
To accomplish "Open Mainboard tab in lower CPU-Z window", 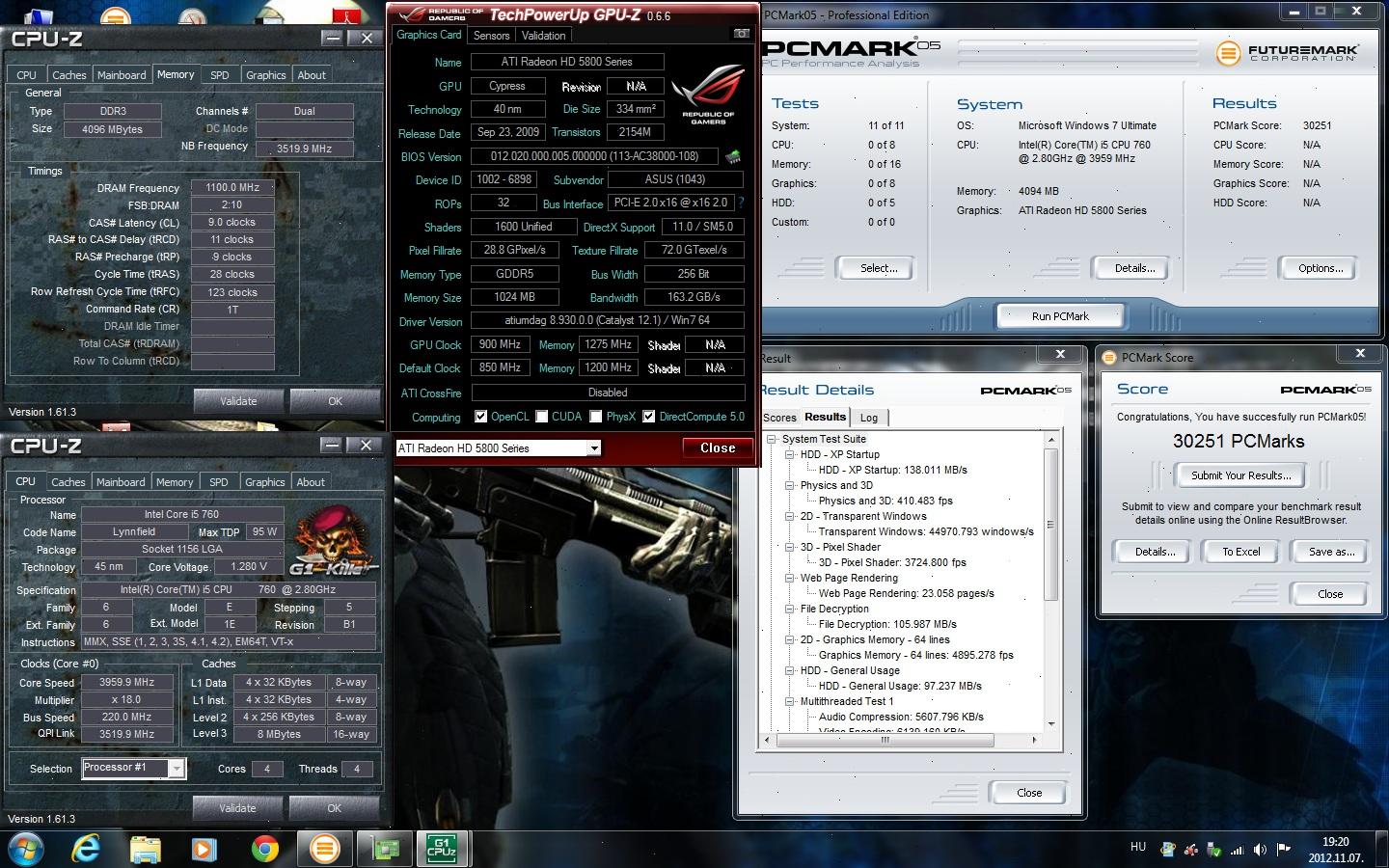I will (121, 482).
